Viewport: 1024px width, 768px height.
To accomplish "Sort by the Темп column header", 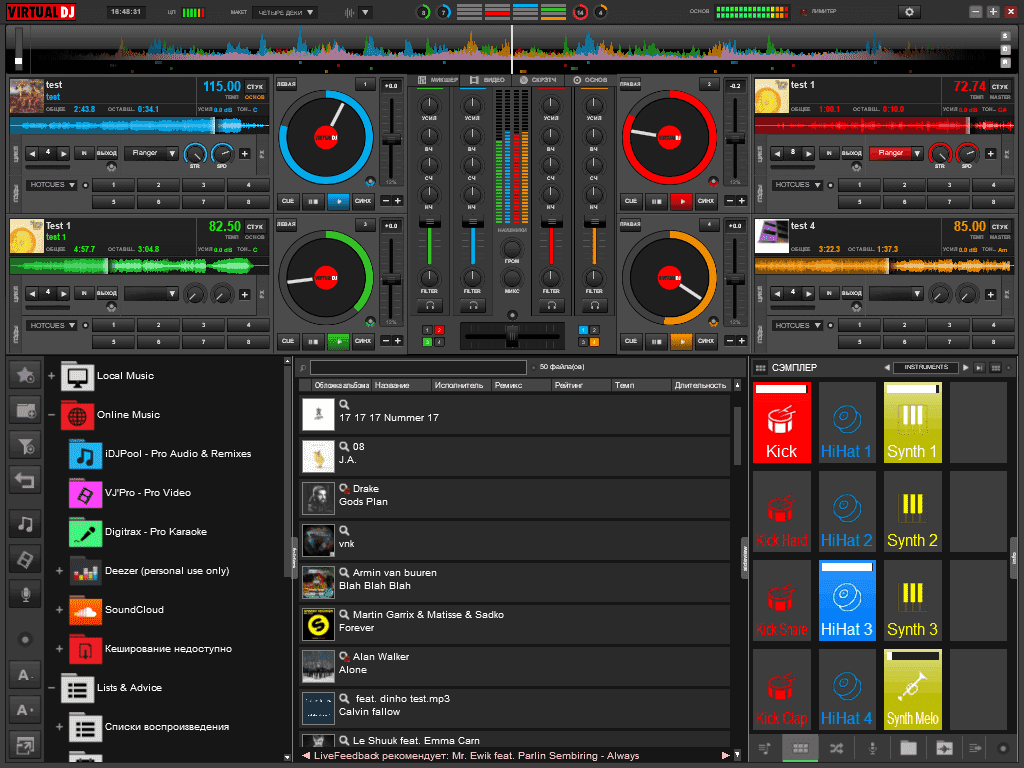I will click(x=641, y=385).
